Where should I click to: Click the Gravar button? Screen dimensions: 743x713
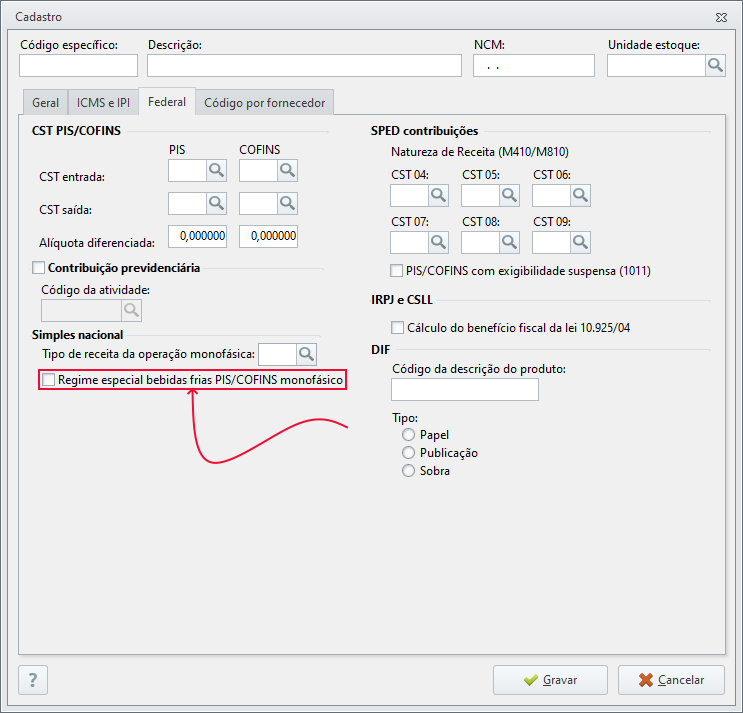point(550,680)
